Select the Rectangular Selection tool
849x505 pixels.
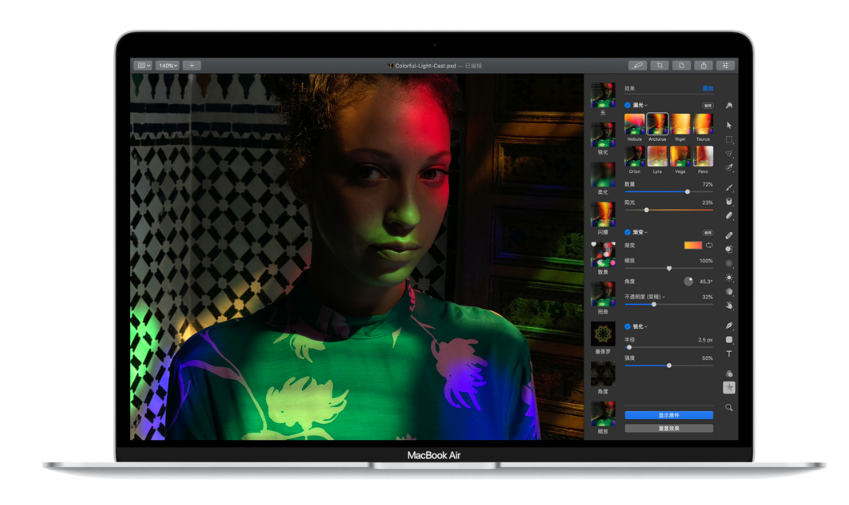(x=729, y=140)
